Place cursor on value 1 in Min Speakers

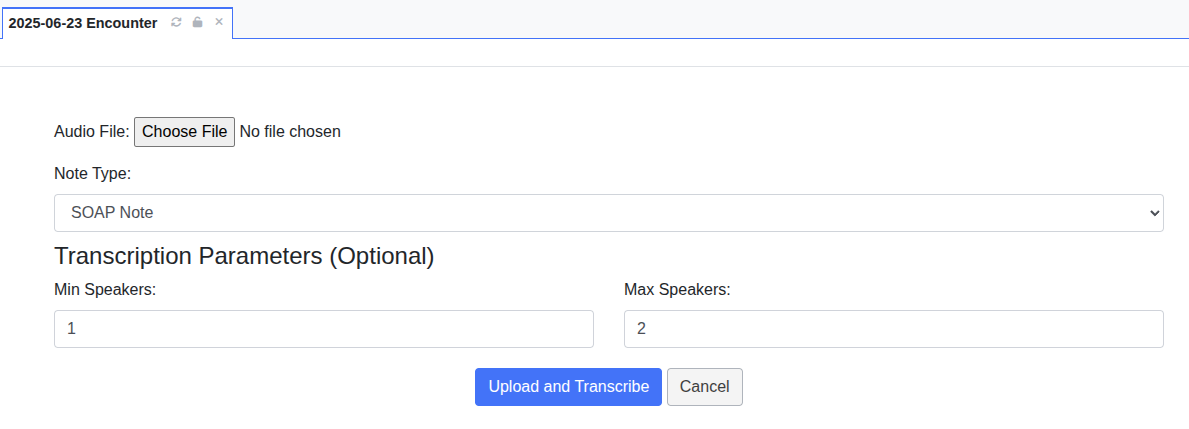[x=71, y=329]
